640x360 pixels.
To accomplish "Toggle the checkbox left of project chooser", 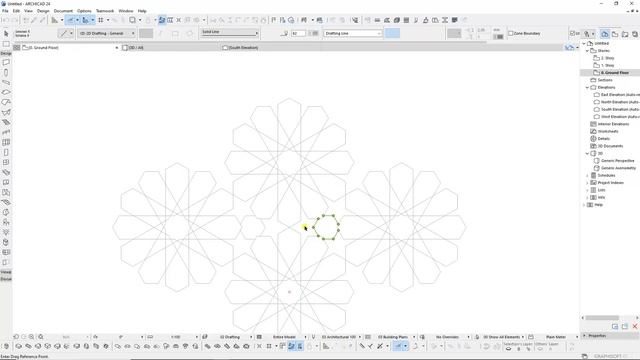I will (572, 33).
